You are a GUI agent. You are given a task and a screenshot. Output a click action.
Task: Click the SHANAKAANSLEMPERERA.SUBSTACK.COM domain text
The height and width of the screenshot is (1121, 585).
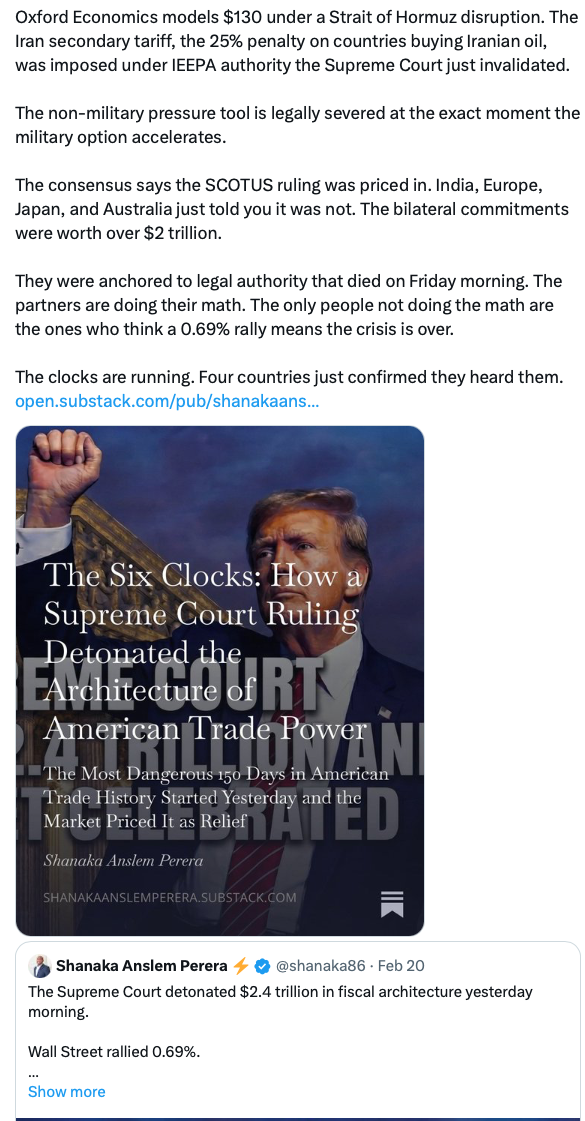pyautogui.click(x=169, y=897)
